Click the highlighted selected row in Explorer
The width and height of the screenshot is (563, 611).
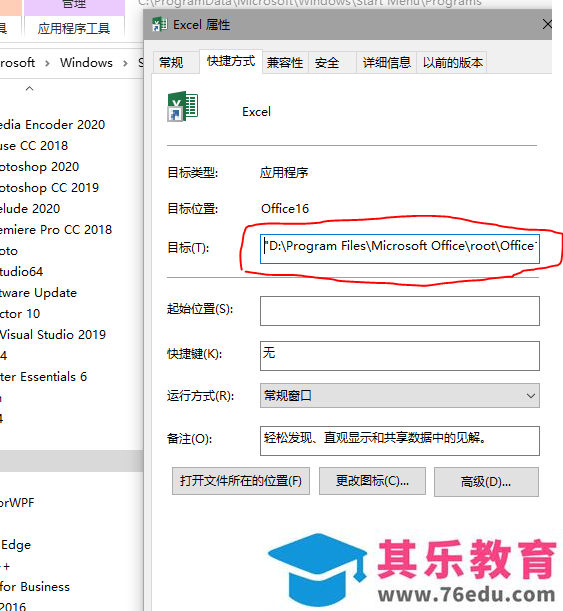71,461
